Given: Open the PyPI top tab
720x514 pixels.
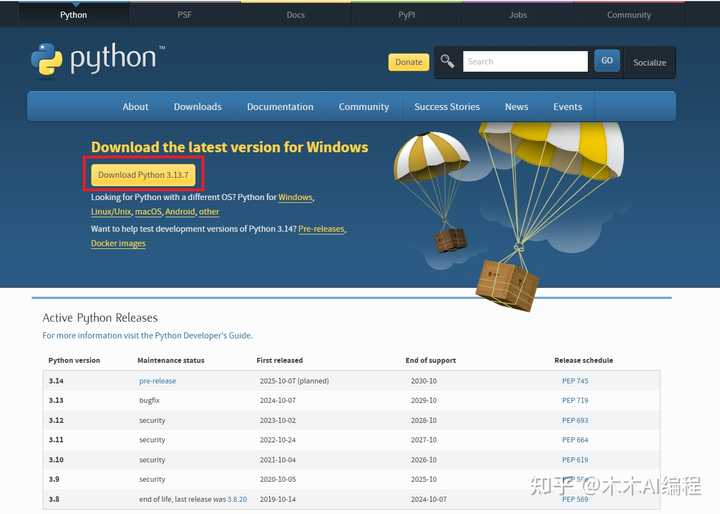Looking at the screenshot, I should pos(407,15).
